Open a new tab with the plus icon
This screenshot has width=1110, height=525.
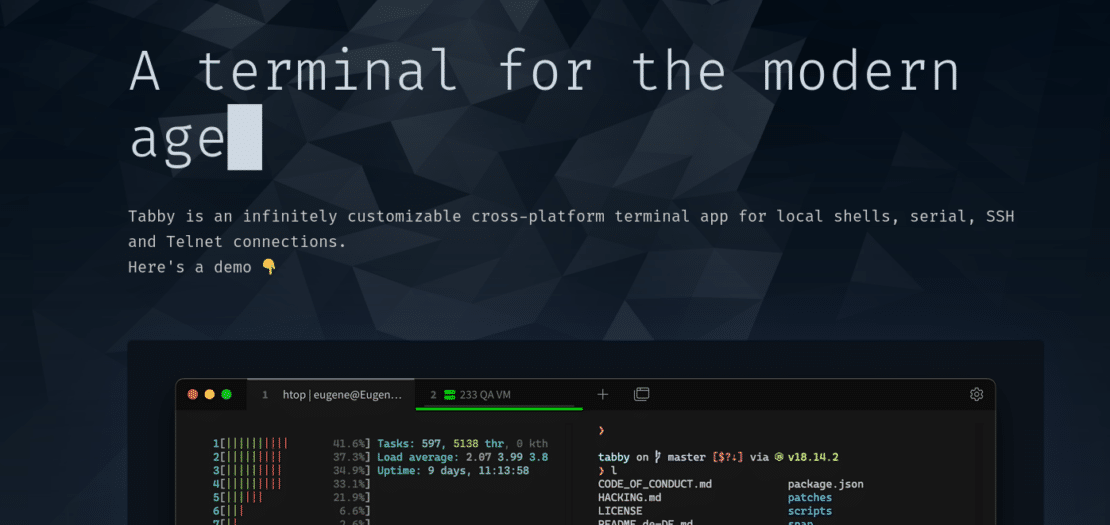[603, 395]
